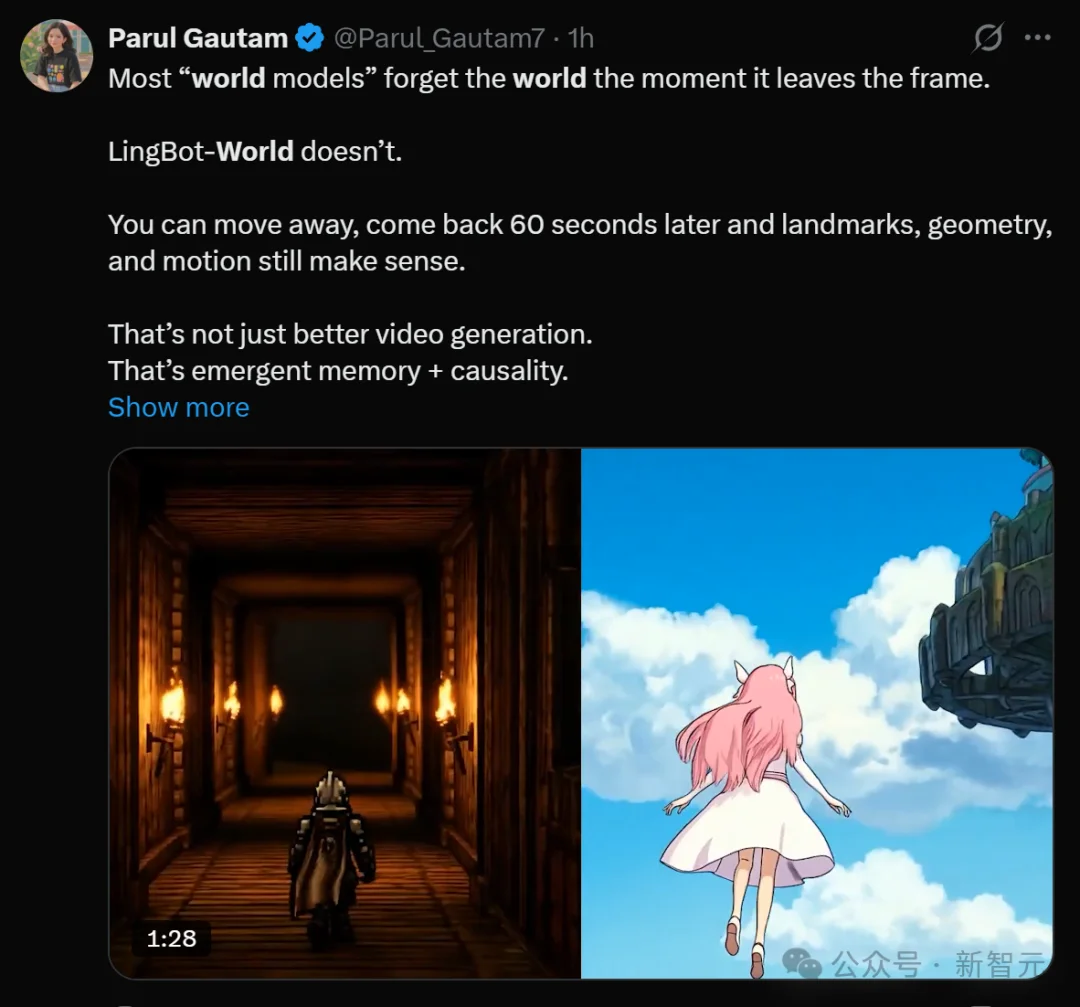Click the Parul Gautam display name

pyautogui.click(x=198, y=38)
